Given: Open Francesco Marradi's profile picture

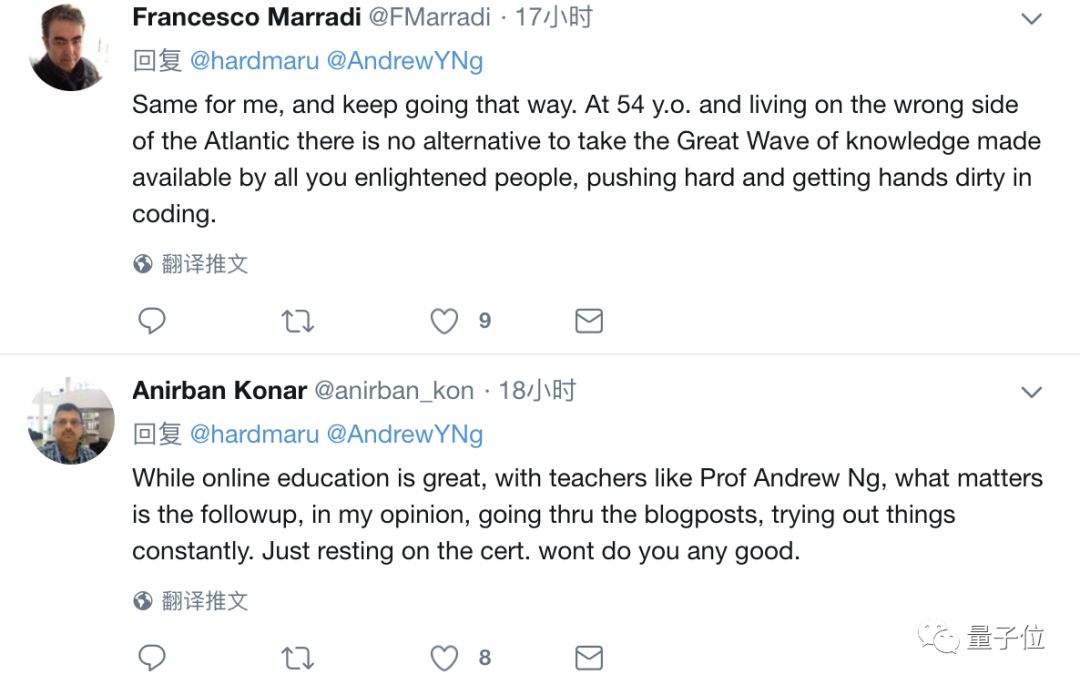Looking at the screenshot, I should [69, 47].
